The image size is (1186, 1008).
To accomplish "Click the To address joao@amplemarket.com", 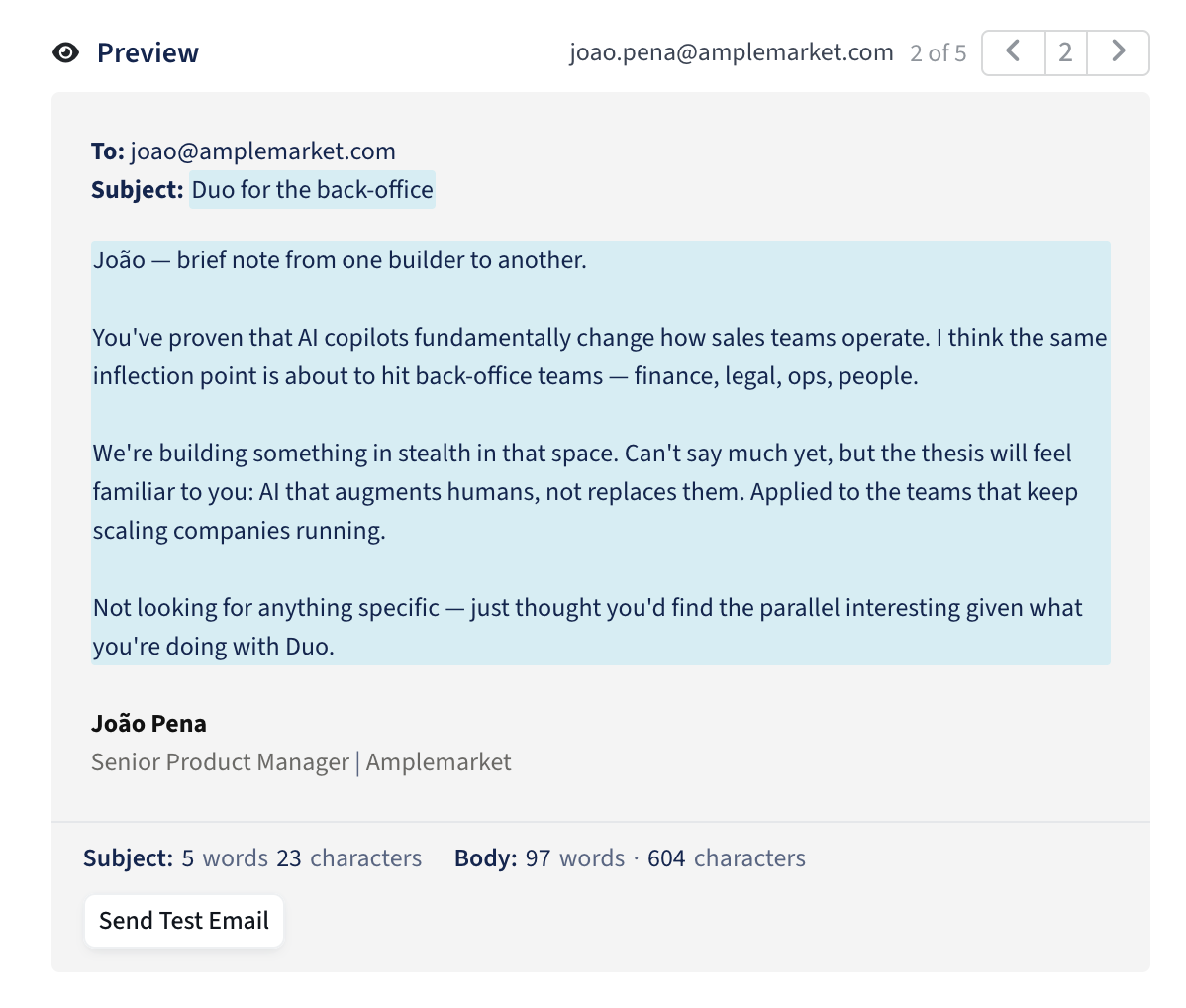I will [x=263, y=151].
